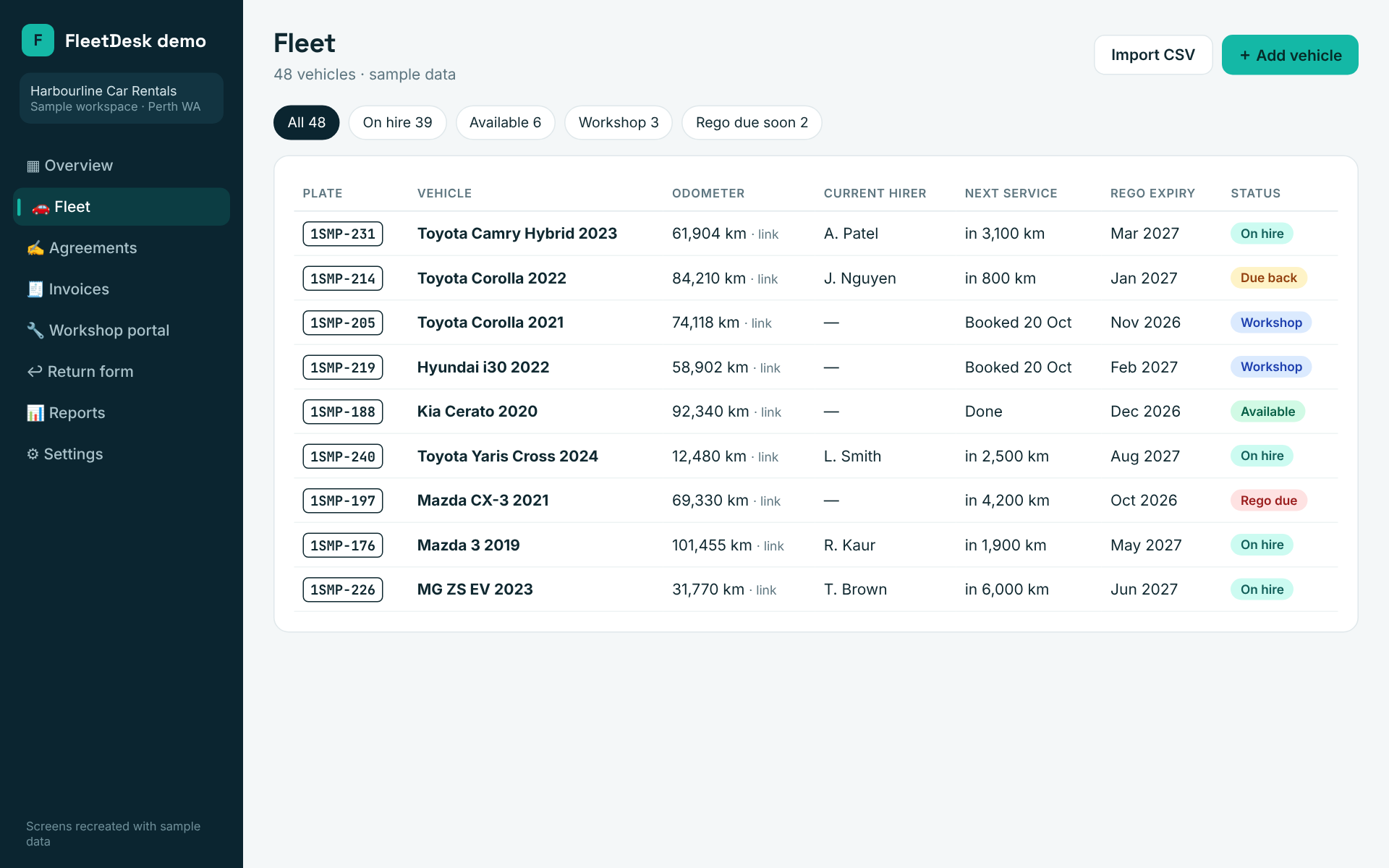
Task: Open Overview from the sidebar
Action: tap(122, 166)
